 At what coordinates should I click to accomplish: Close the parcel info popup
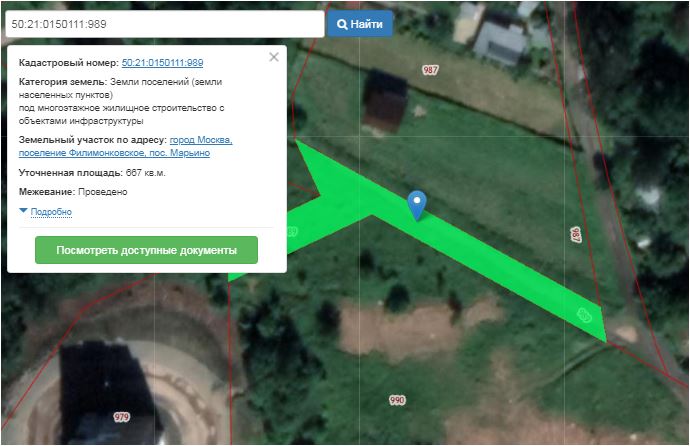(x=274, y=57)
